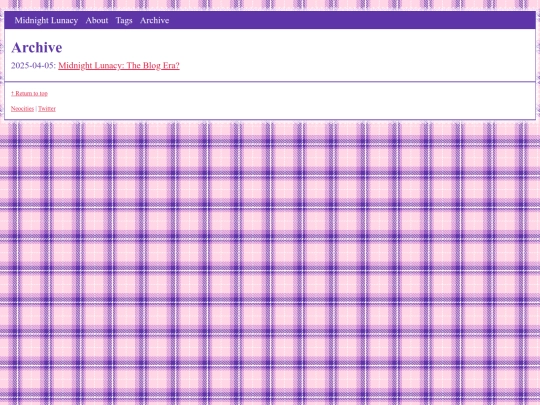Click the date 2025-04-05
Viewport: 540px width, 405px height.
click(x=32, y=65)
